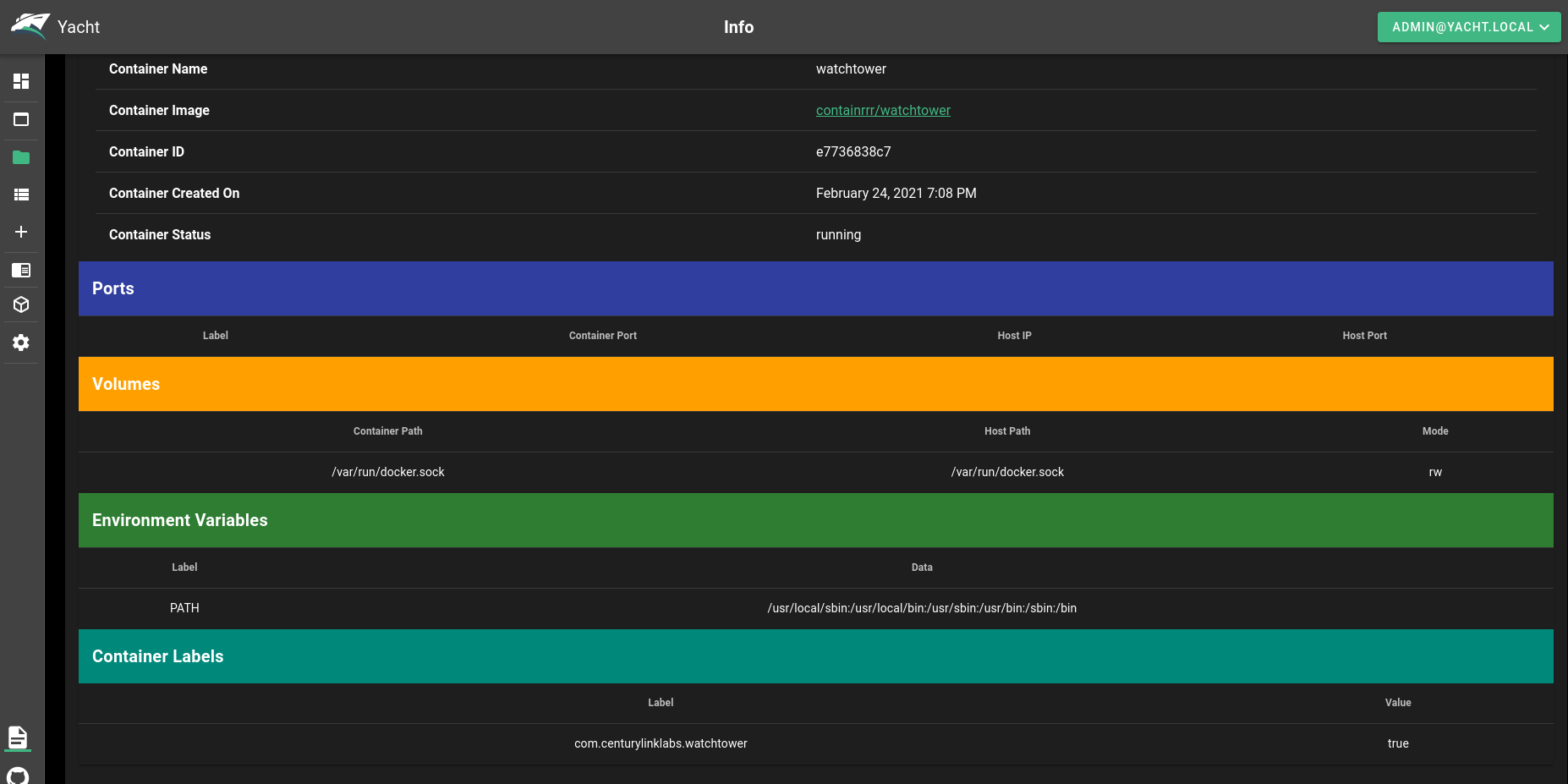The height and width of the screenshot is (784, 1568).
Task: Open the documentation file icon
Action: coord(18,737)
